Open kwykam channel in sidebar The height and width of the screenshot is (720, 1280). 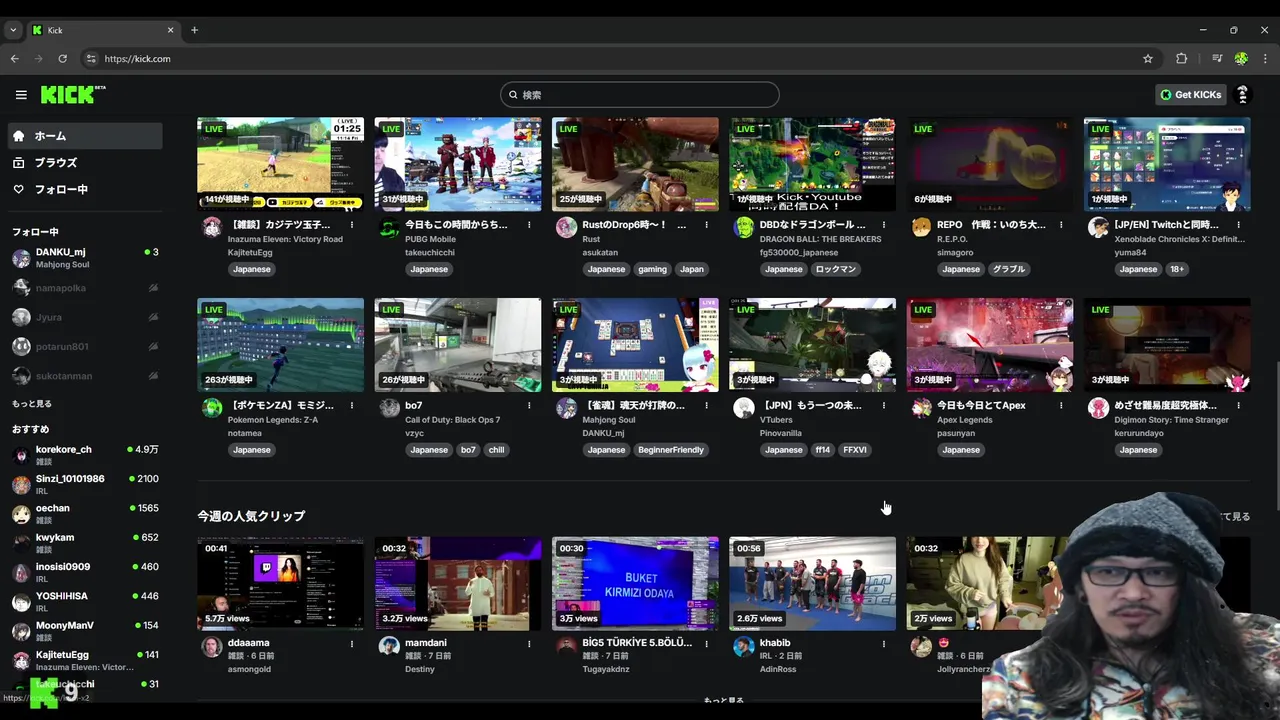tap(85, 543)
